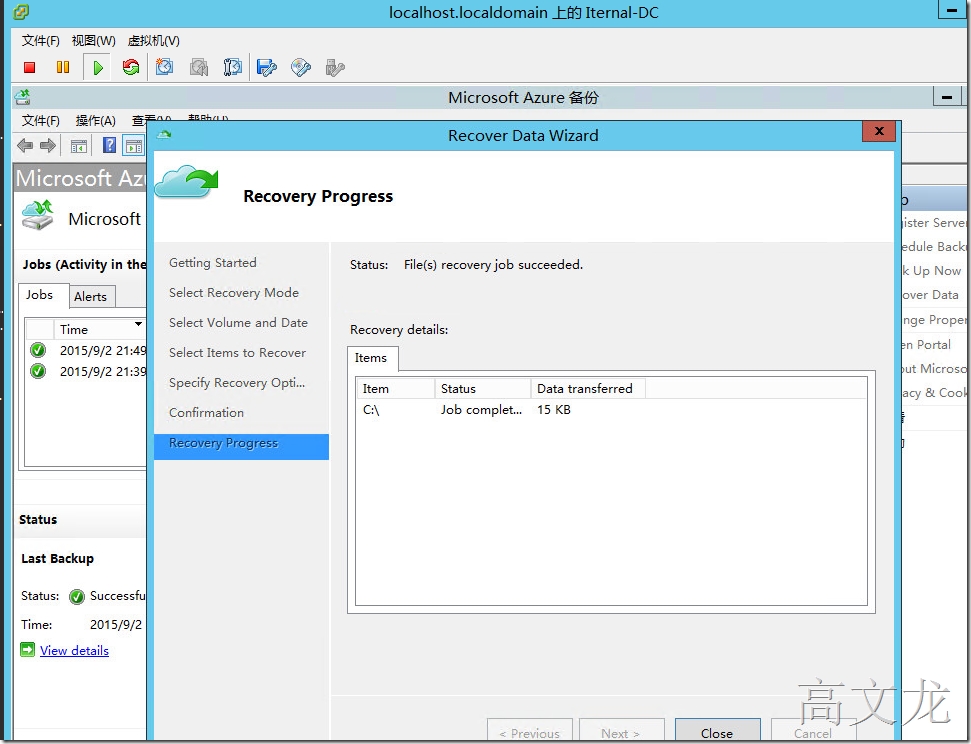Pause the virtual machine
The image size is (971, 744).
click(63, 68)
